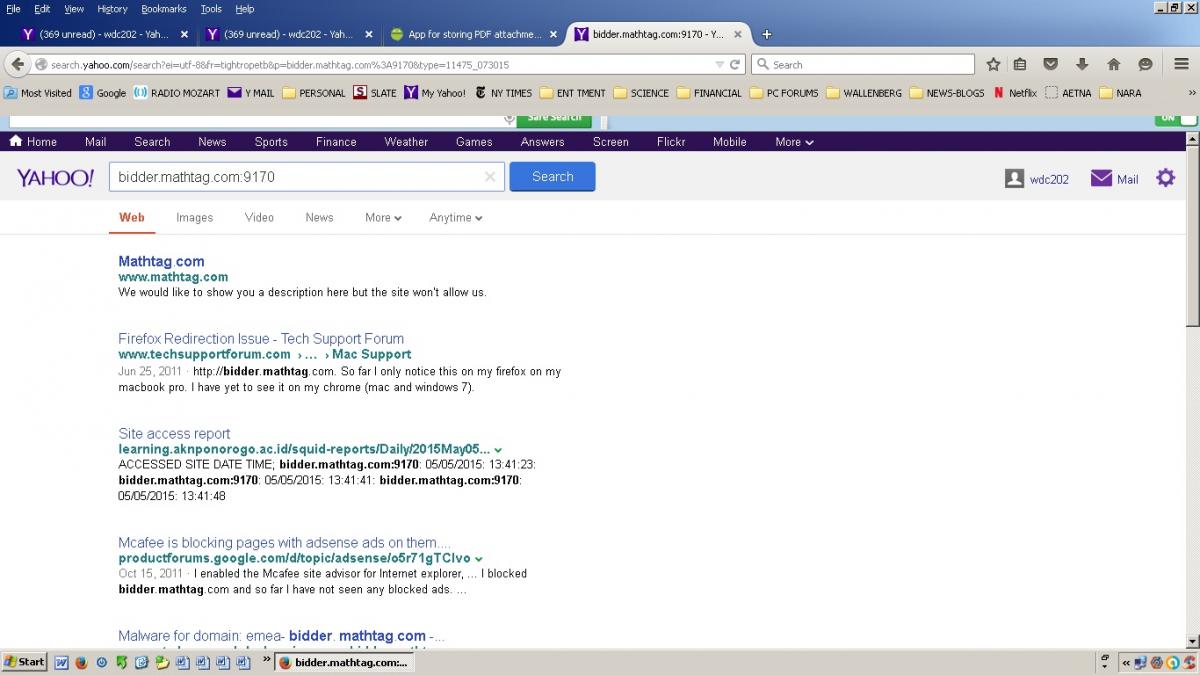Open the Most Visited bookmarks
Image resolution: width=1200 pixels, height=675 pixels.
[38, 93]
